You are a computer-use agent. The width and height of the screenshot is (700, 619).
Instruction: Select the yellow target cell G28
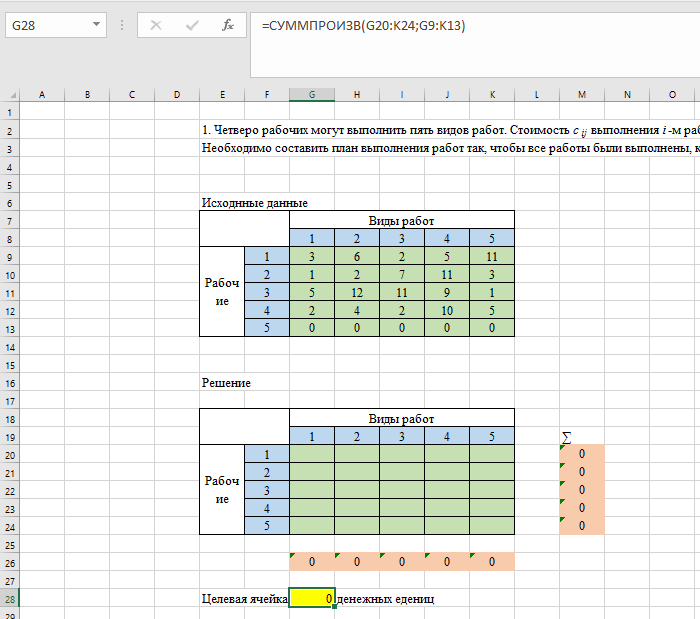coord(311,599)
